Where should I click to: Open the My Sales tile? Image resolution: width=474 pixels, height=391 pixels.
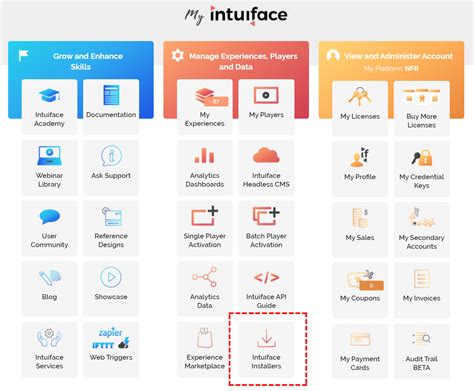pos(360,230)
